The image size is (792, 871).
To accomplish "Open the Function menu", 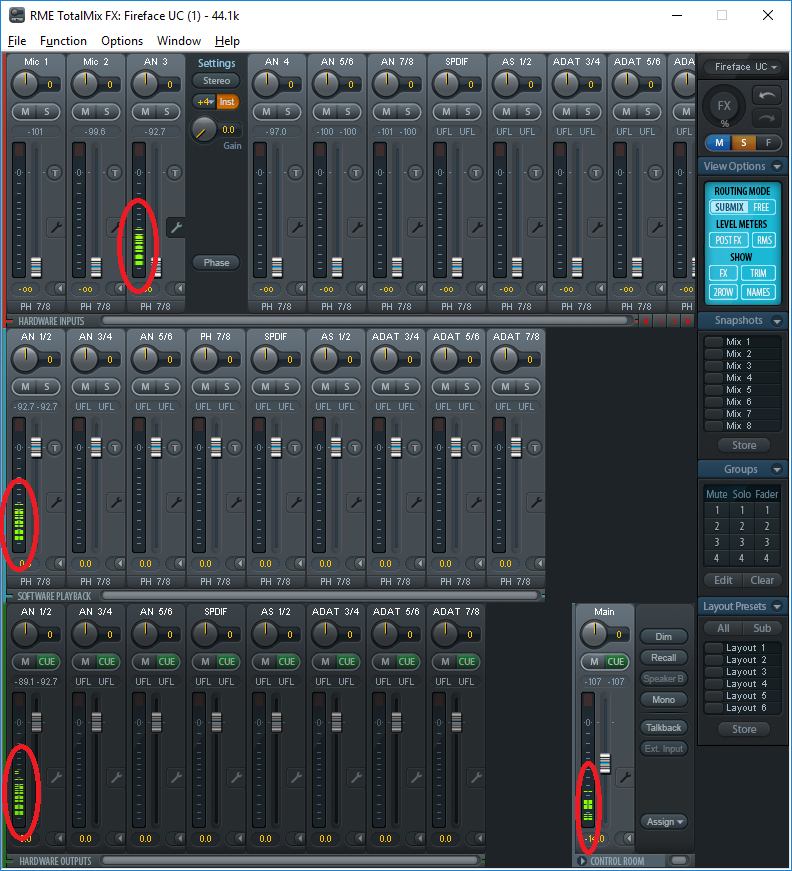I will (63, 41).
